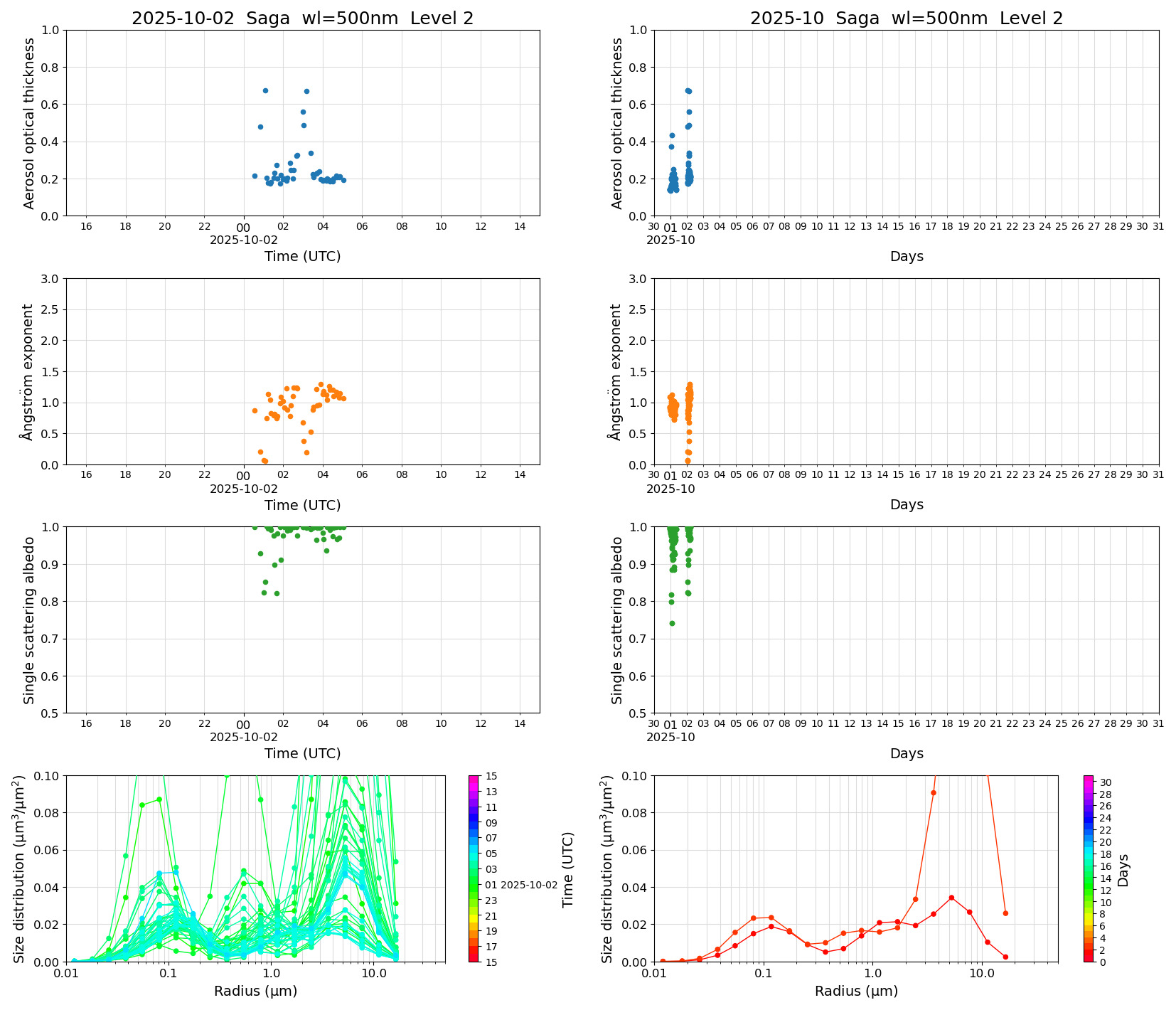Click the daily "Aerosol optical thickness" y-axis label
This screenshot has height=1010, width=1176.
[x=28, y=123]
